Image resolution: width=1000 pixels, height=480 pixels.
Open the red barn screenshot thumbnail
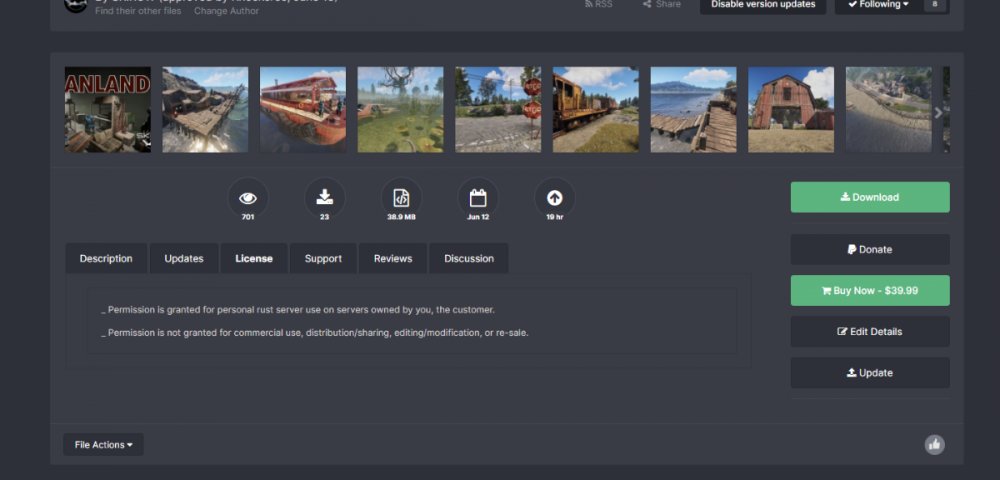[791, 110]
